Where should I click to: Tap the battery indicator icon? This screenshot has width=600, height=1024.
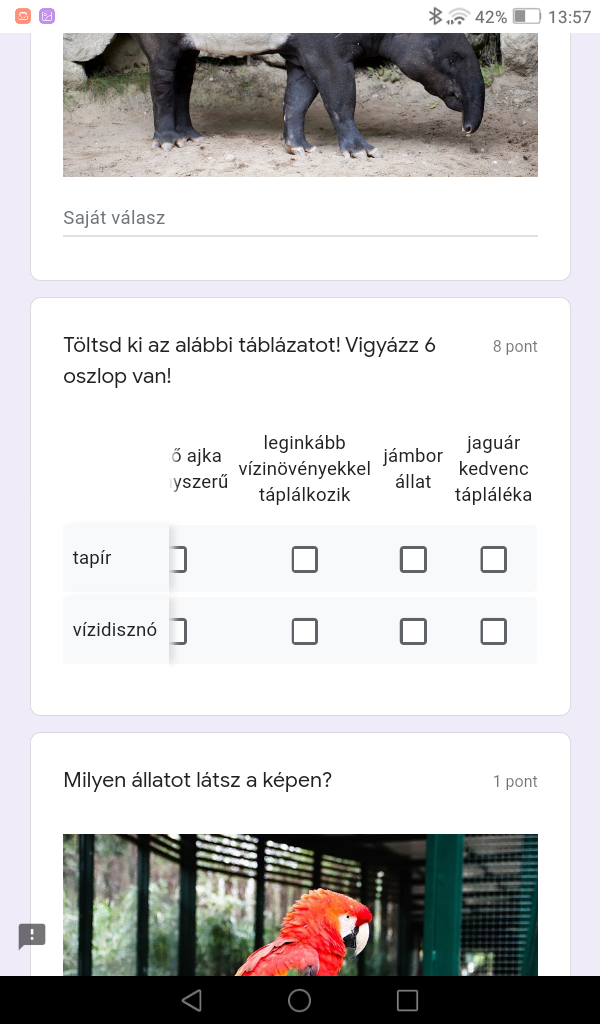tap(526, 16)
